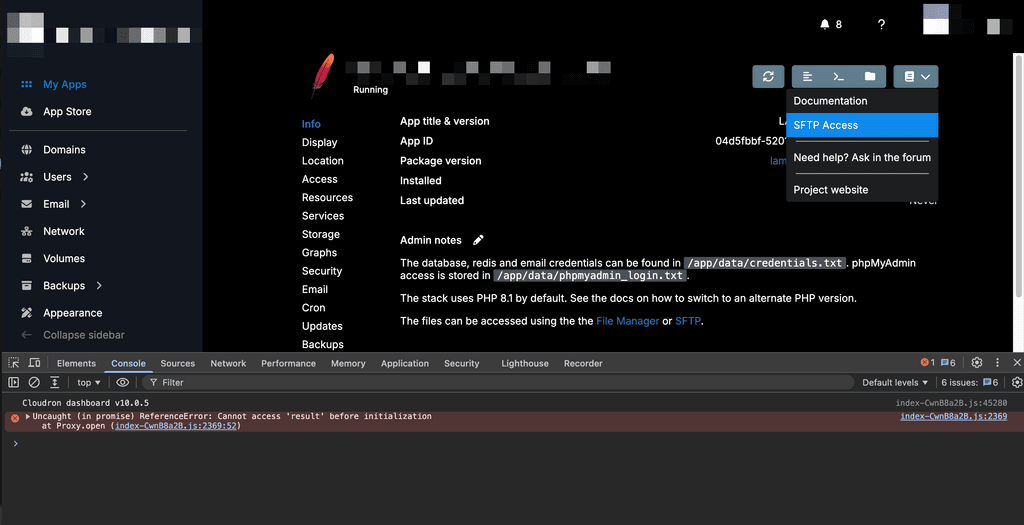Viewport: 1024px width, 525px height.
Task: Select the Cron app settings section
Action: (313, 308)
